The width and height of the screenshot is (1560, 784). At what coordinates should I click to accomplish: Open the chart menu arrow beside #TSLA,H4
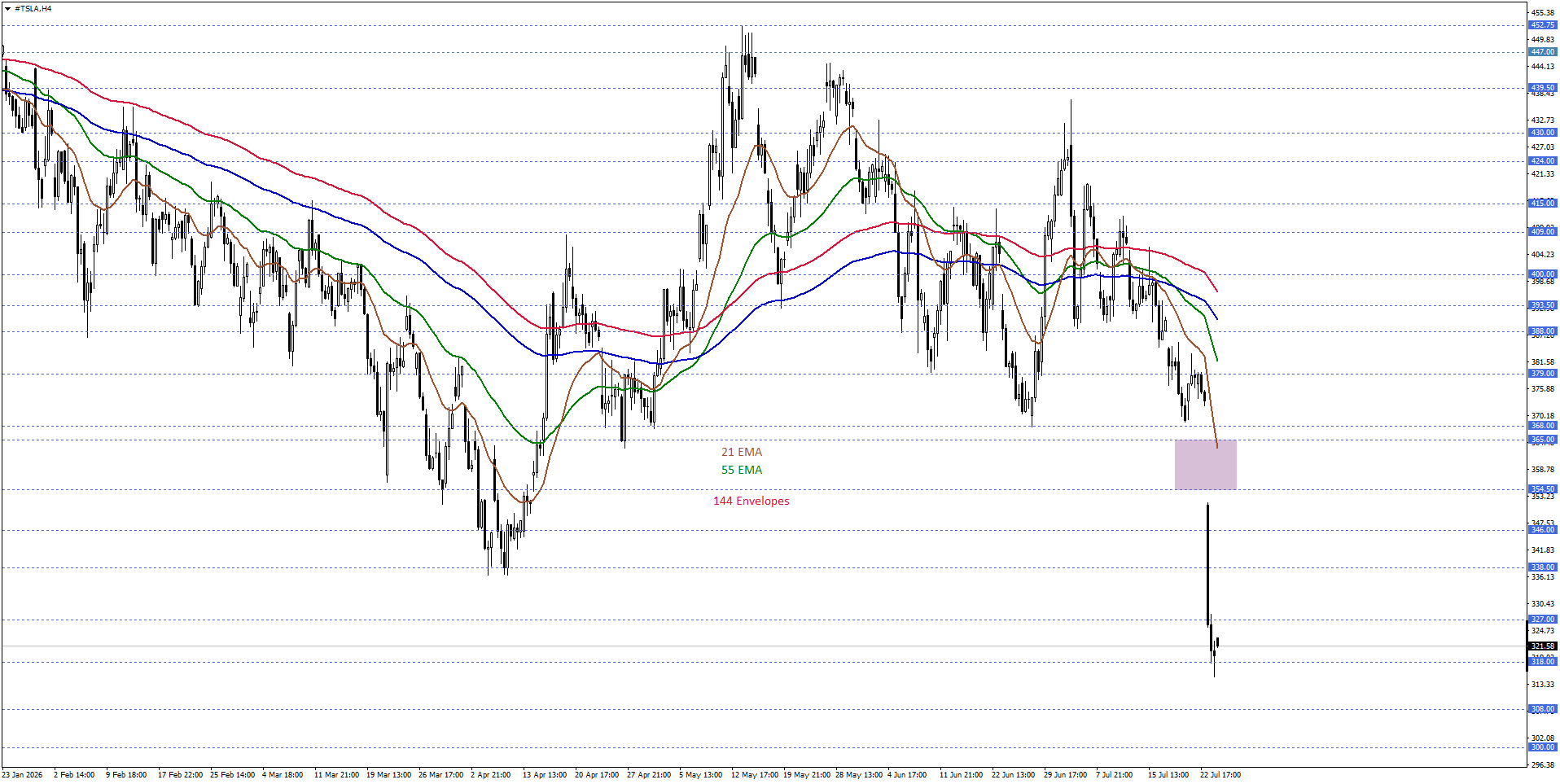(x=7, y=8)
